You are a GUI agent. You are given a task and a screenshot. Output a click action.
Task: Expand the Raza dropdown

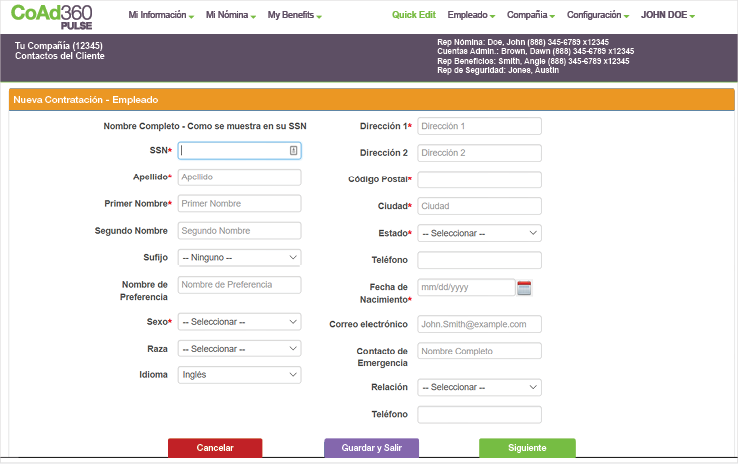(239, 349)
